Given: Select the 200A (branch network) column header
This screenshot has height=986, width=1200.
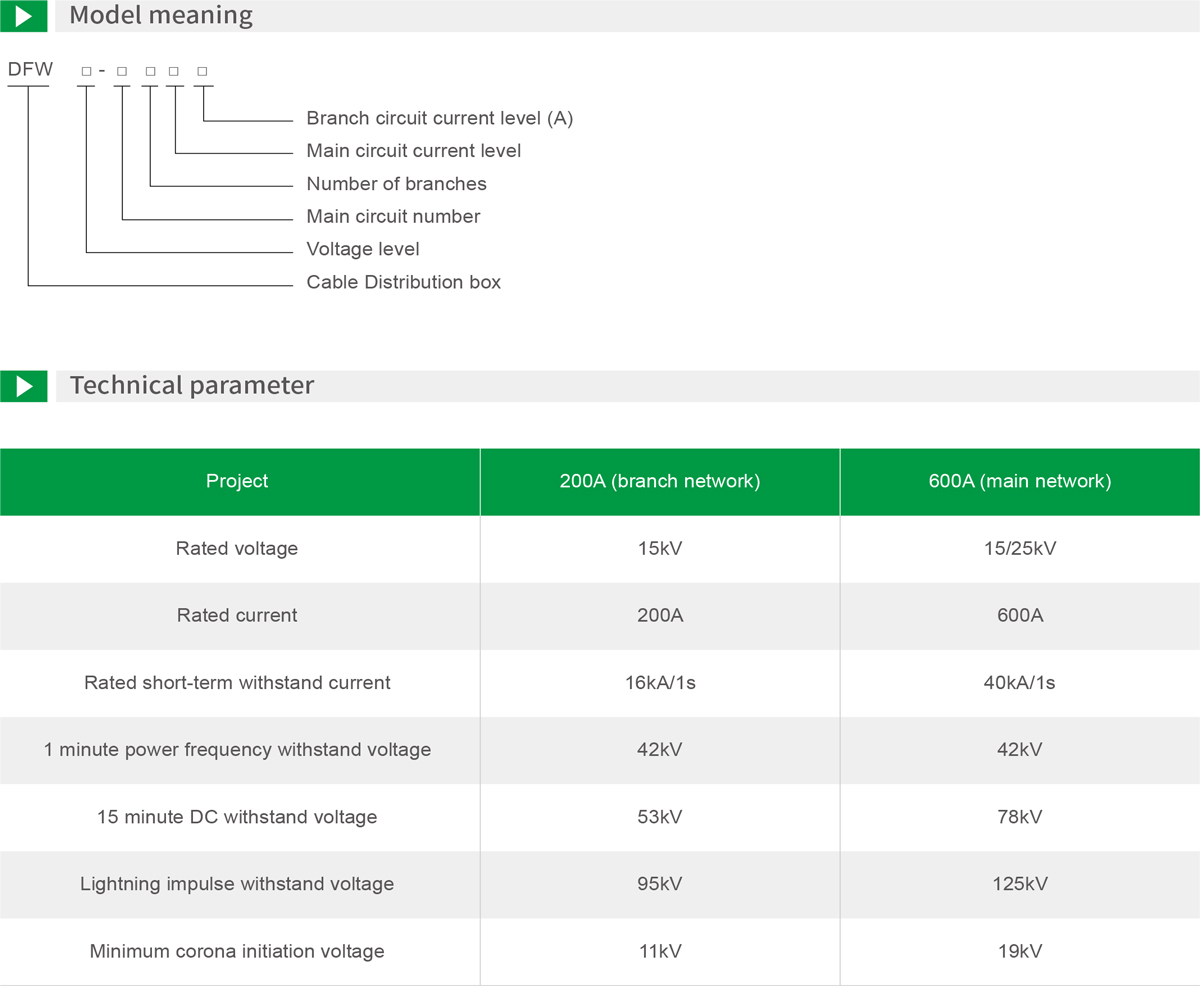Looking at the screenshot, I should [x=660, y=481].
